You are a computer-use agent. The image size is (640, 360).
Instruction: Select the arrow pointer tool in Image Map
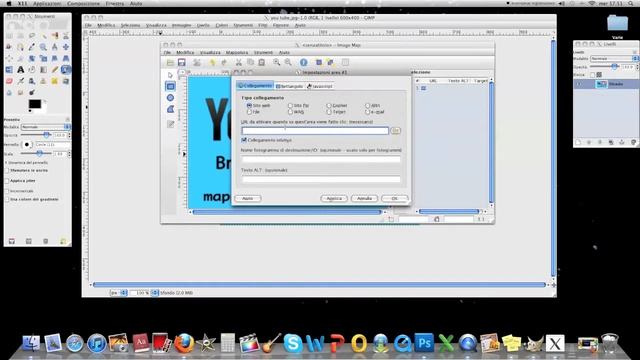(170, 75)
